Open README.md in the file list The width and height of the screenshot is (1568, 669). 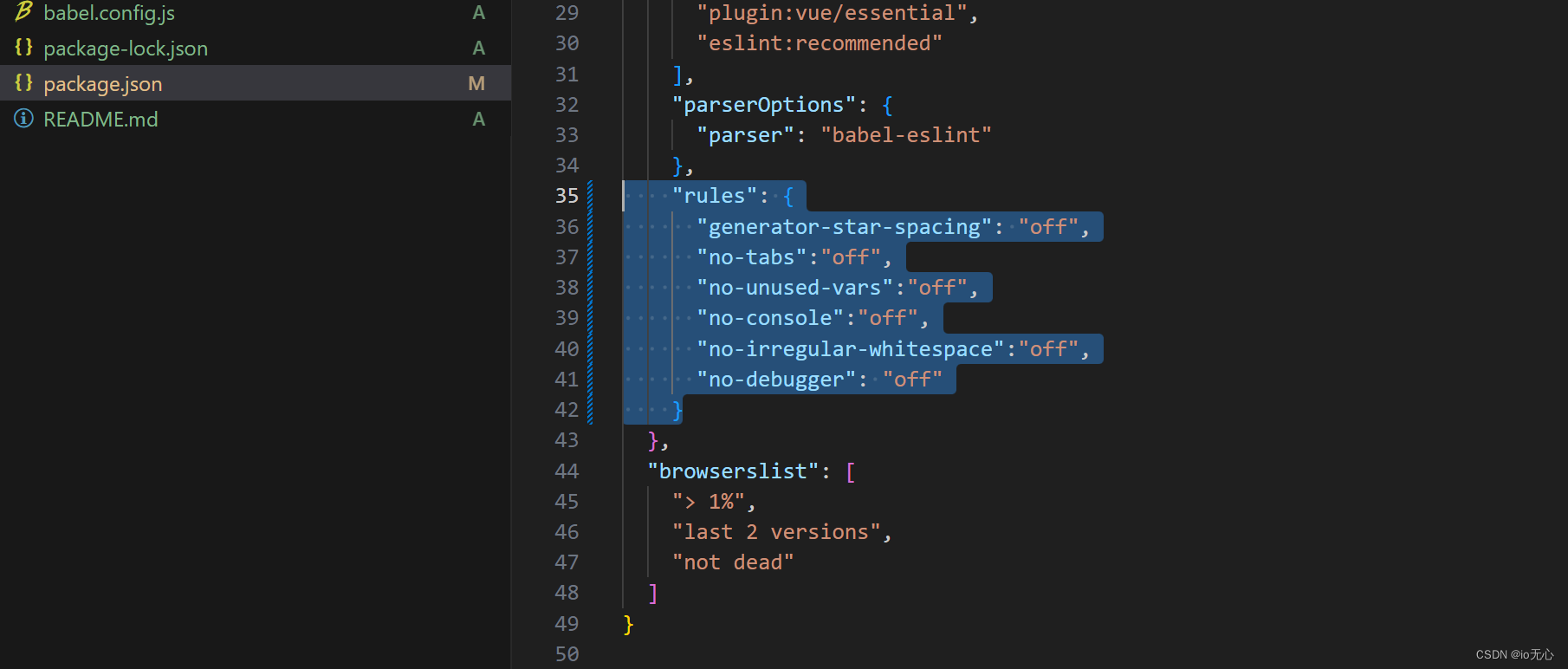click(x=100, y=120)
